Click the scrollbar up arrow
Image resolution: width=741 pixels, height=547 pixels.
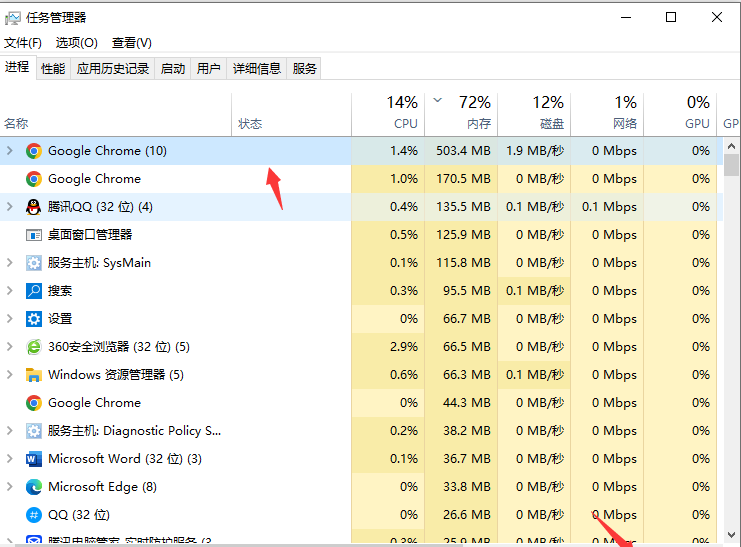click(x=732, y=146)
